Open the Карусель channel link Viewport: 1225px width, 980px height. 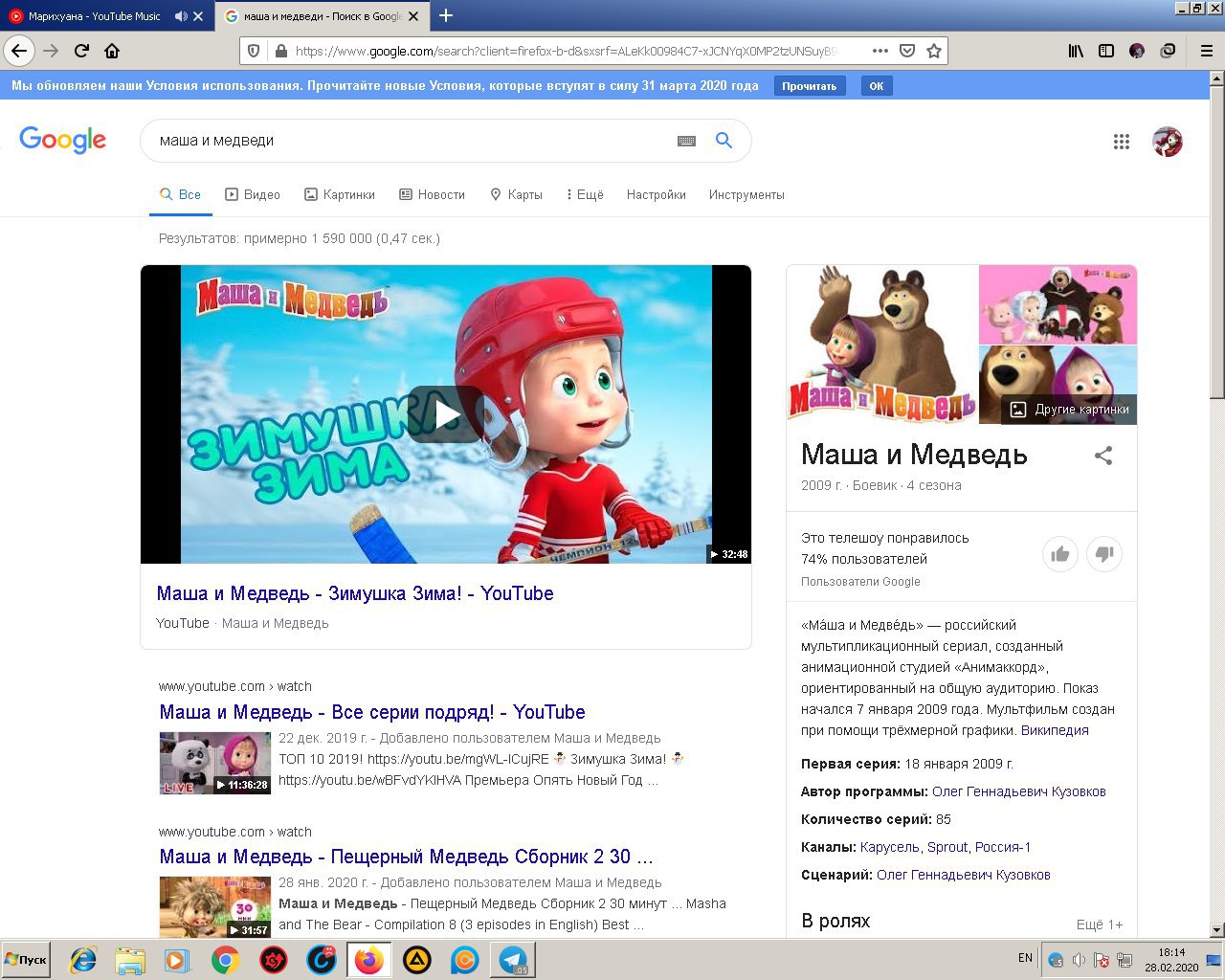click(889, 847)
